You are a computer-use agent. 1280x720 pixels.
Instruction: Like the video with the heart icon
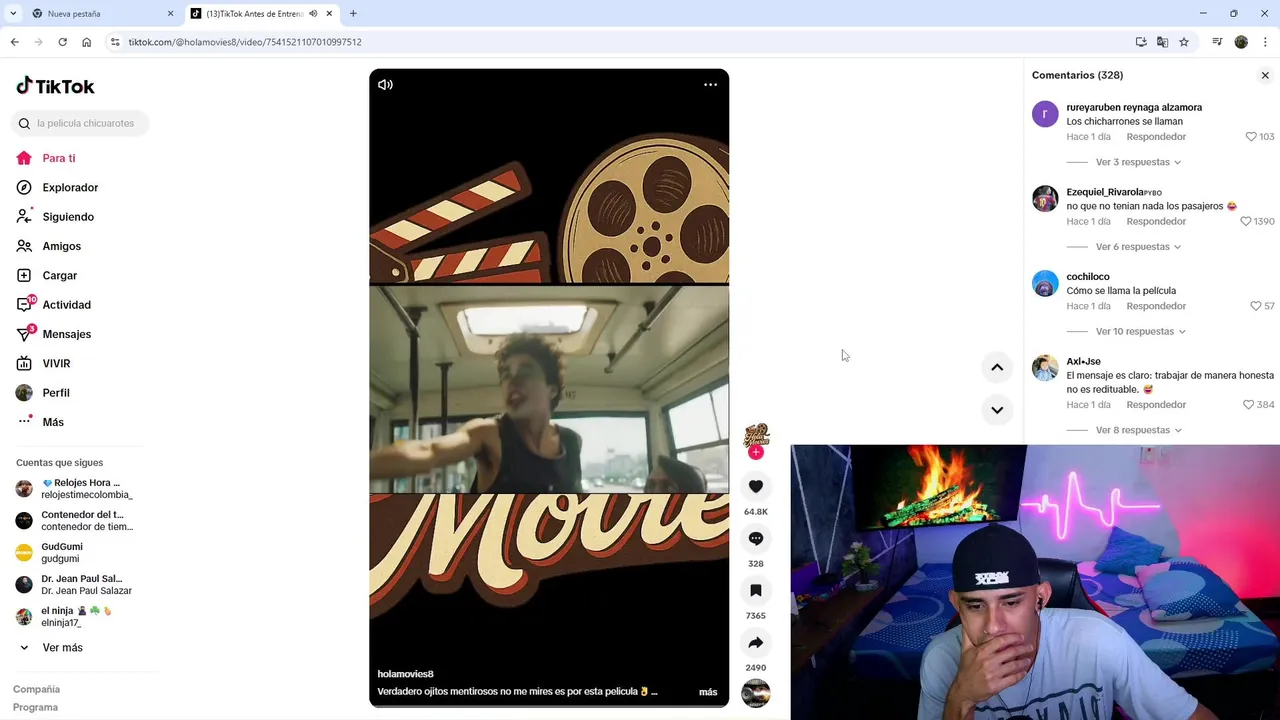[756, 486]
